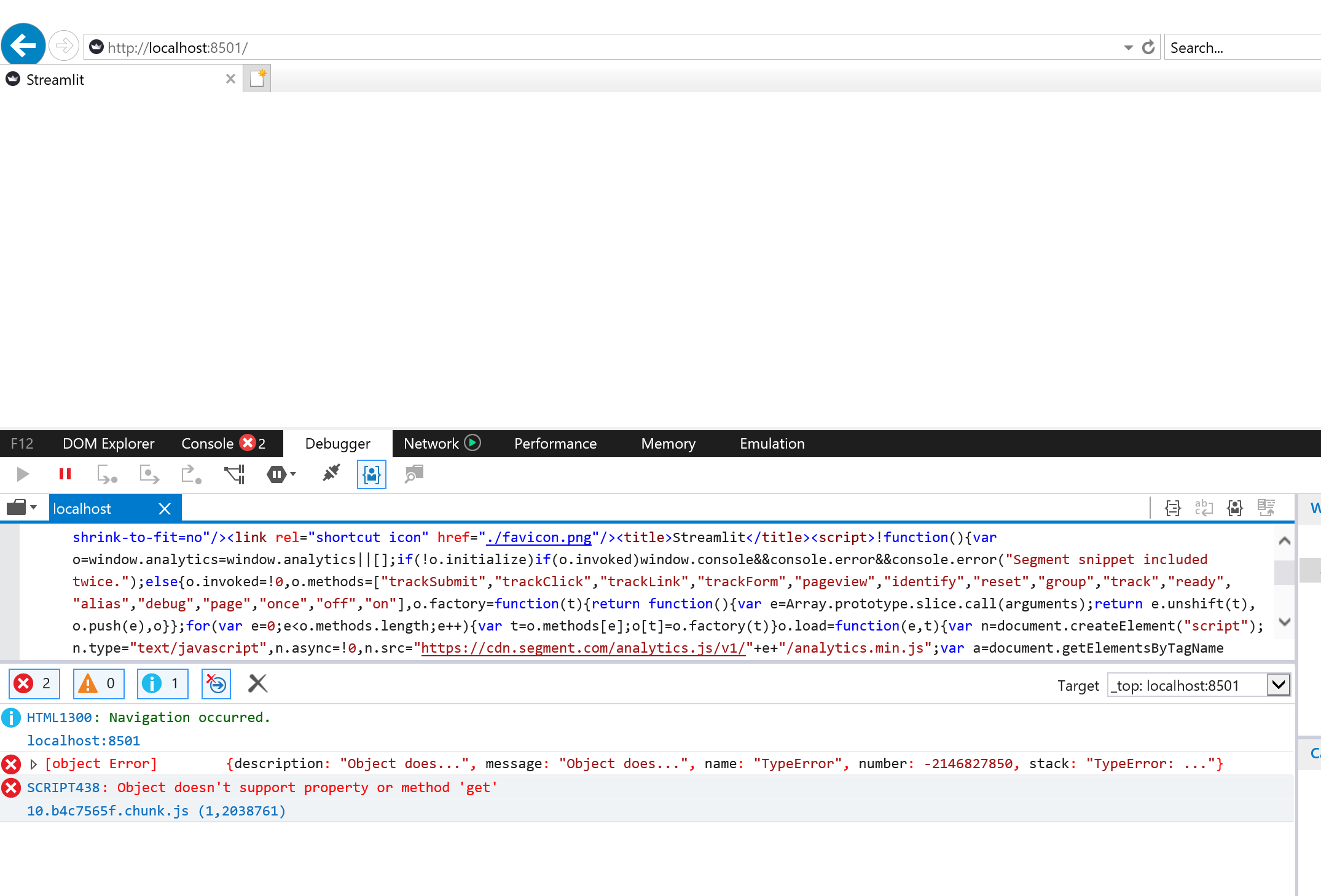Toggle the warnings filter showing count 0
The width and height of the screenshot is (1321, 896).
pos(98,683)
